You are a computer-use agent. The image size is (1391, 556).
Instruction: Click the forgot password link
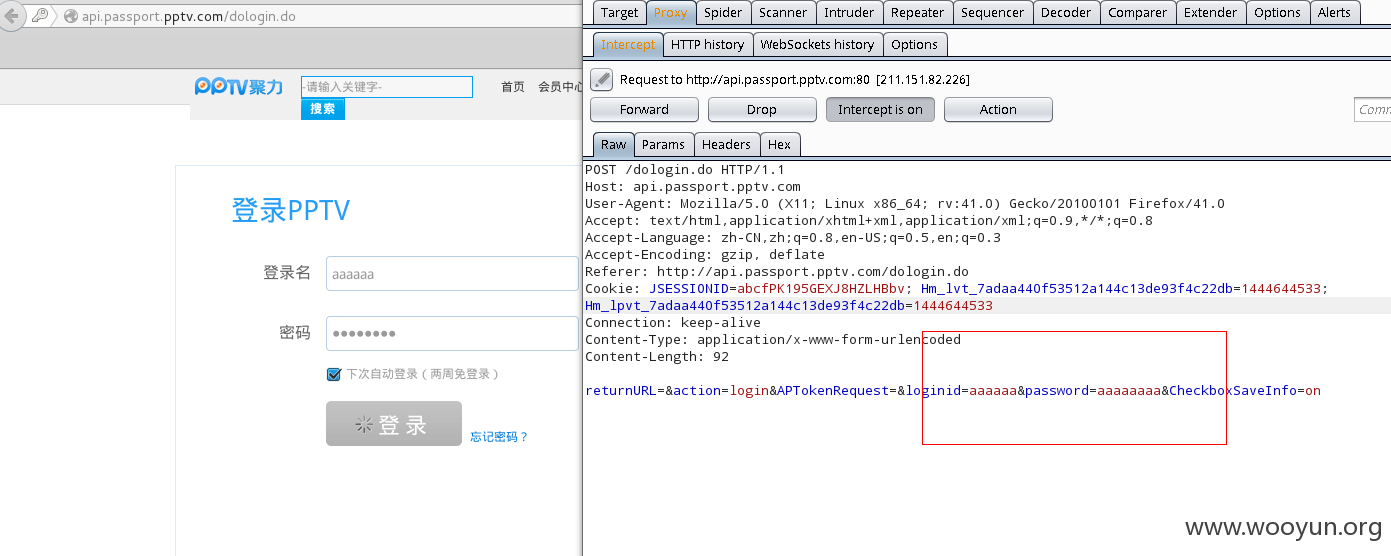click(x=499, y=437)
